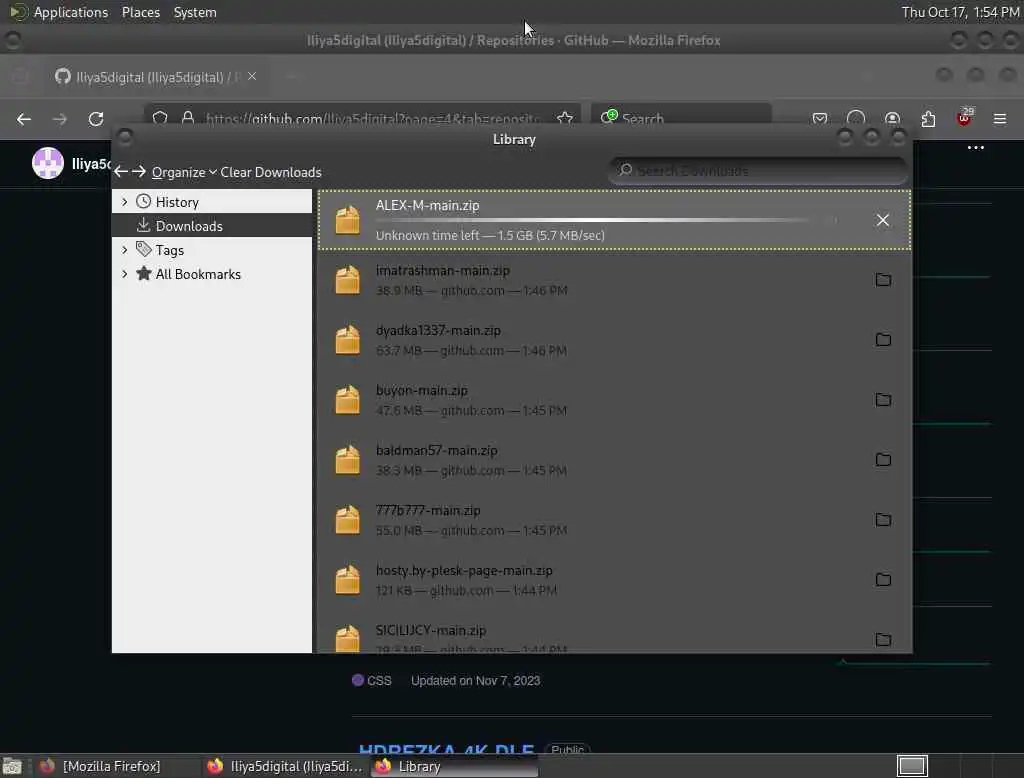Select the imatrashman-main.zip file name

coord(442,270)
